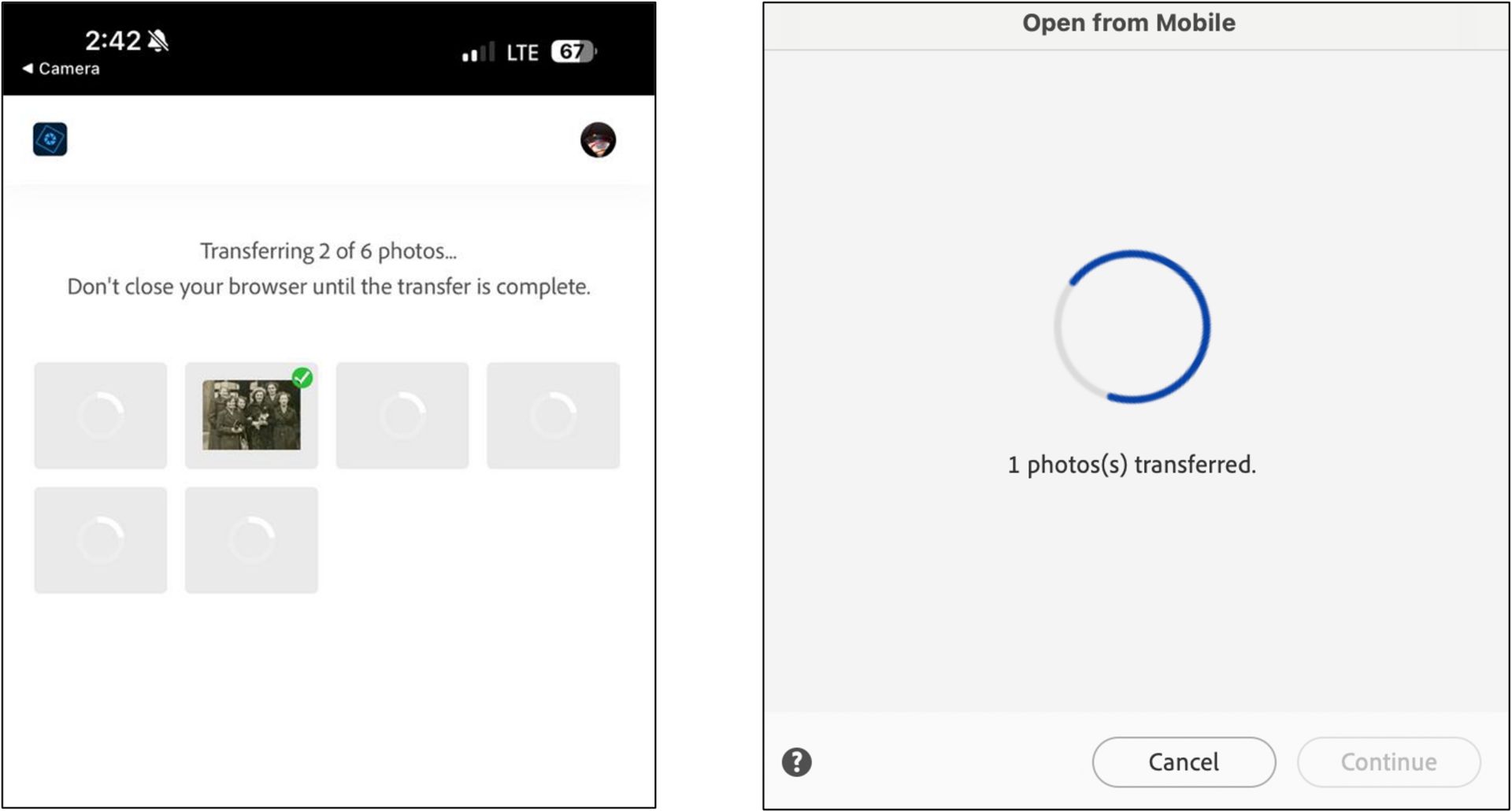
Task: Tap the muted bell icon in status bar
Action: click(x=158, y=40)
